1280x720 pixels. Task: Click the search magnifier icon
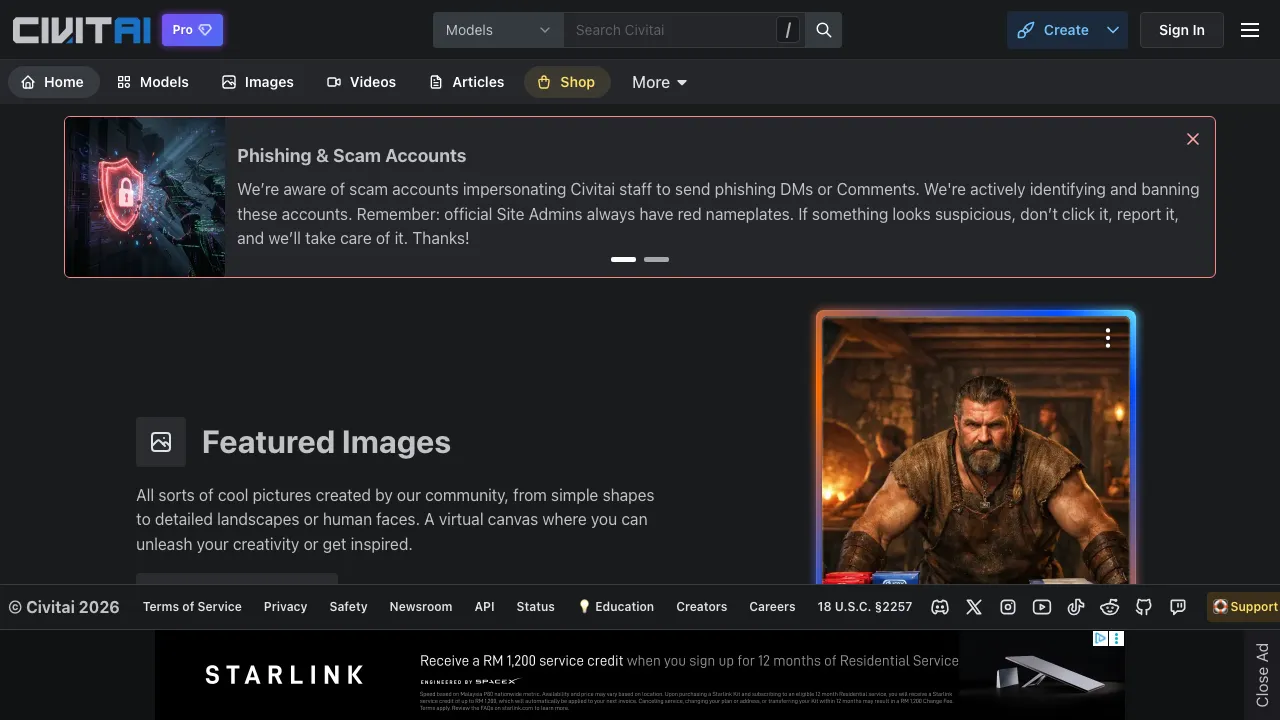pos(823,30)
